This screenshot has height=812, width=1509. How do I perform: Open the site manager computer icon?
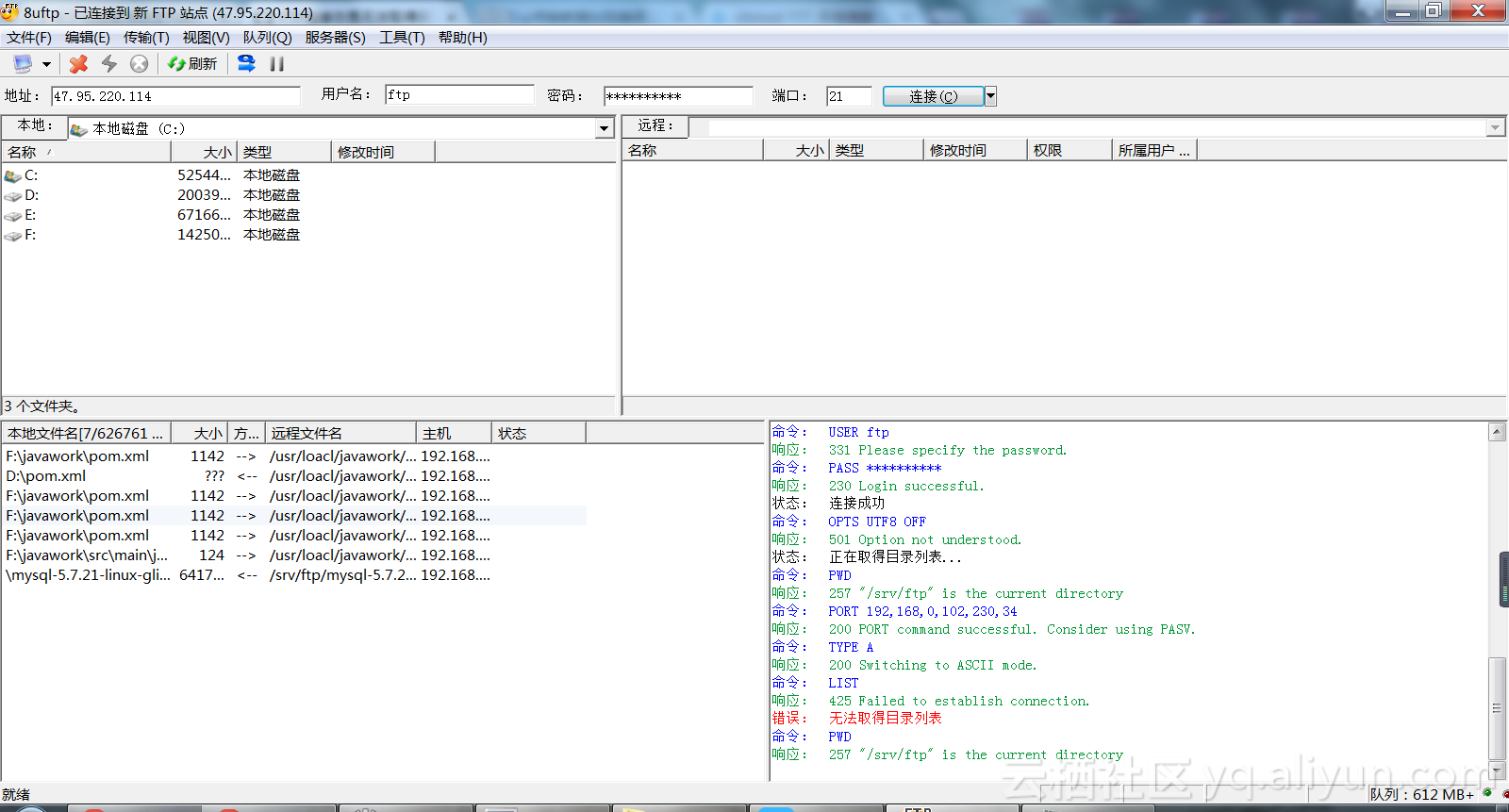pyautogui.click(x=22, y=63)
